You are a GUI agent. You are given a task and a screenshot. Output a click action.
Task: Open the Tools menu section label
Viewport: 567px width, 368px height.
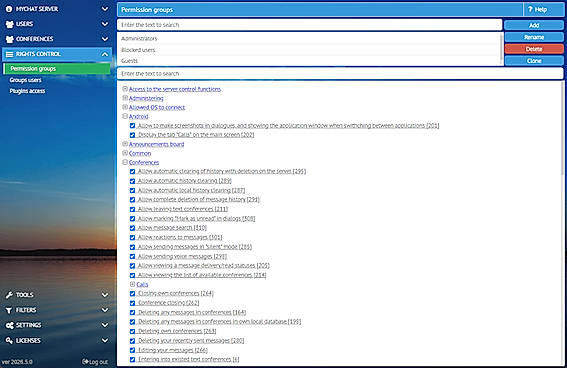(x=25, y=295)
